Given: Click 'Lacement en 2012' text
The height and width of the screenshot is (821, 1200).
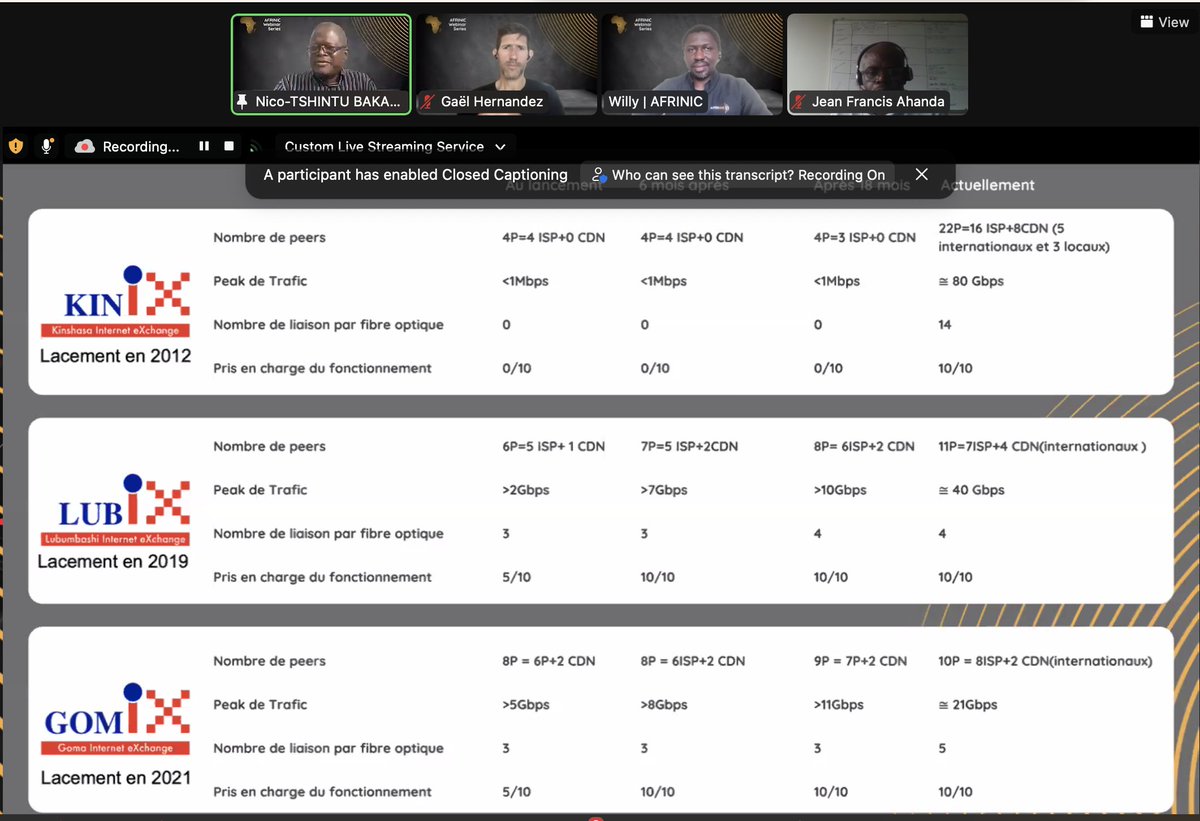Looking at the screenshot, I should [x=115, y=355].
